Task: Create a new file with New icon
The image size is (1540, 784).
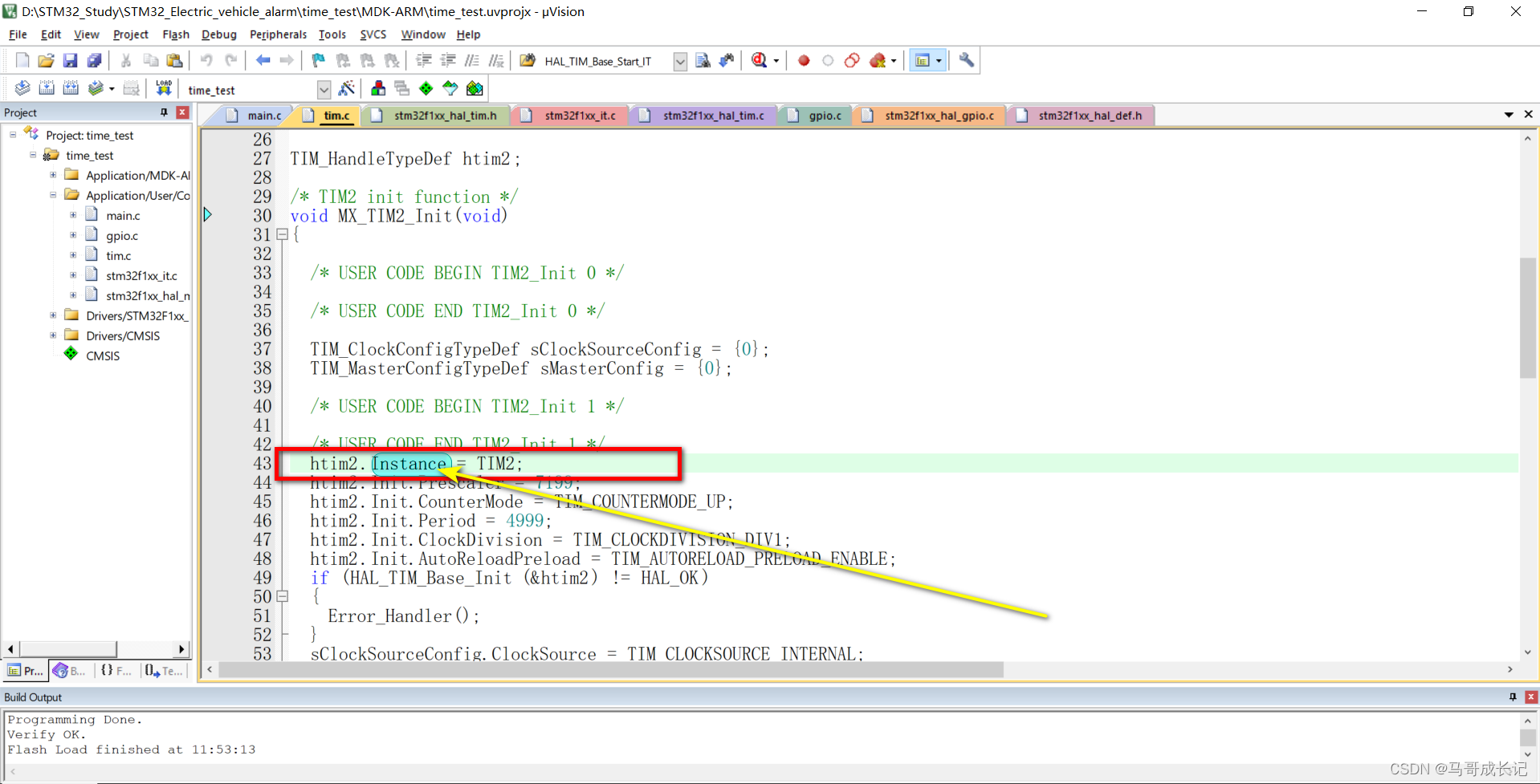Action: (22, 60)
